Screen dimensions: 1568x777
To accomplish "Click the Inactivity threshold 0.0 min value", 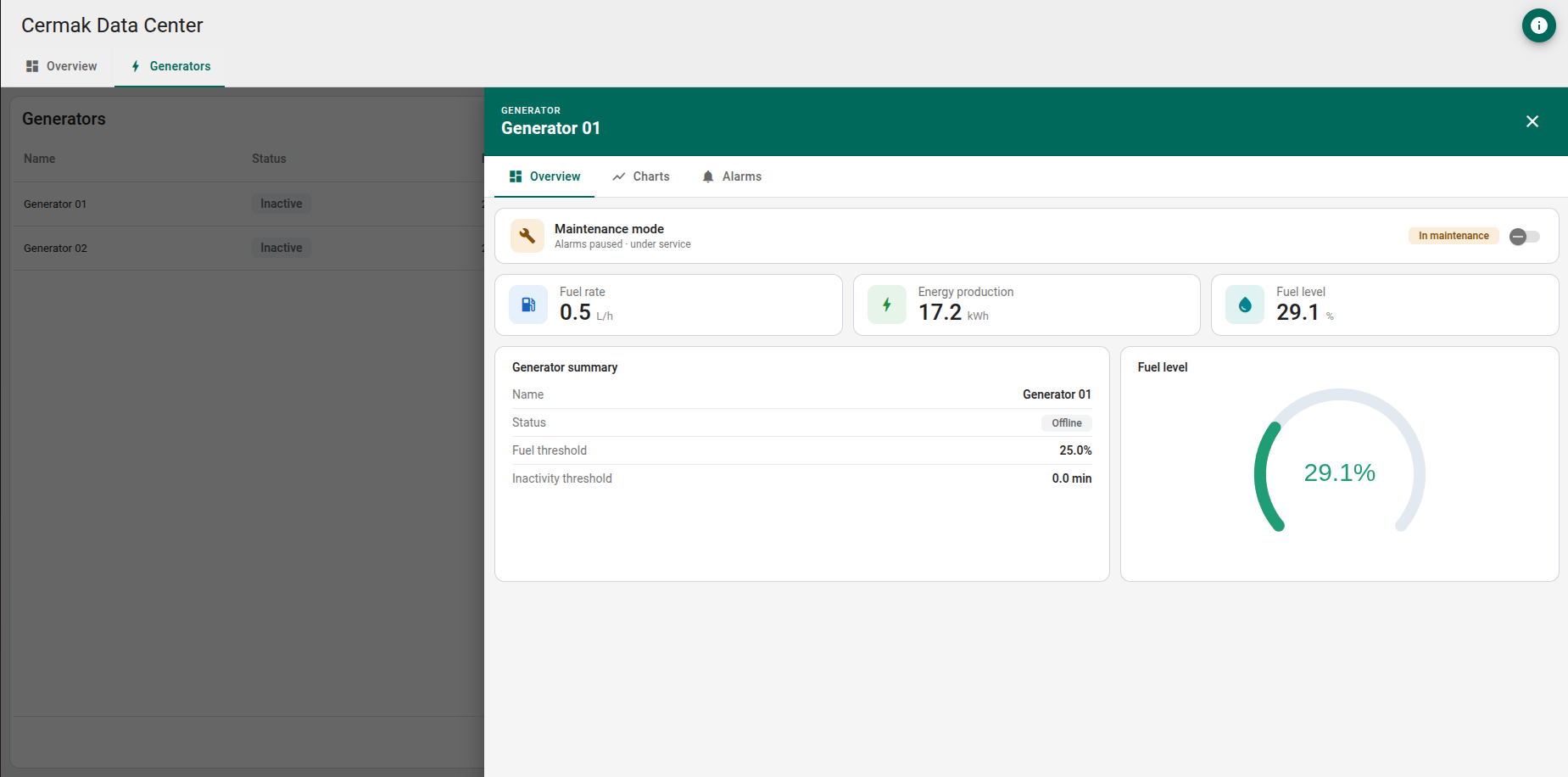I will tap(1072, 478).
